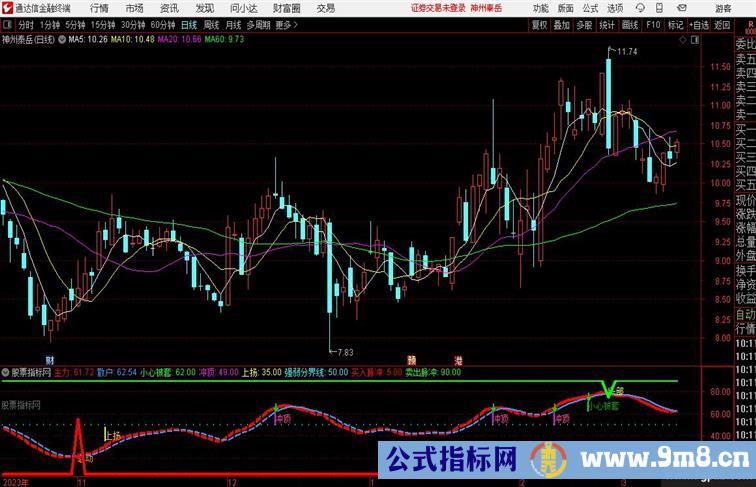Click the 主力: 61.72 indicator value
The height and width of the screenshot is (487, 756).
coord(74,373)
